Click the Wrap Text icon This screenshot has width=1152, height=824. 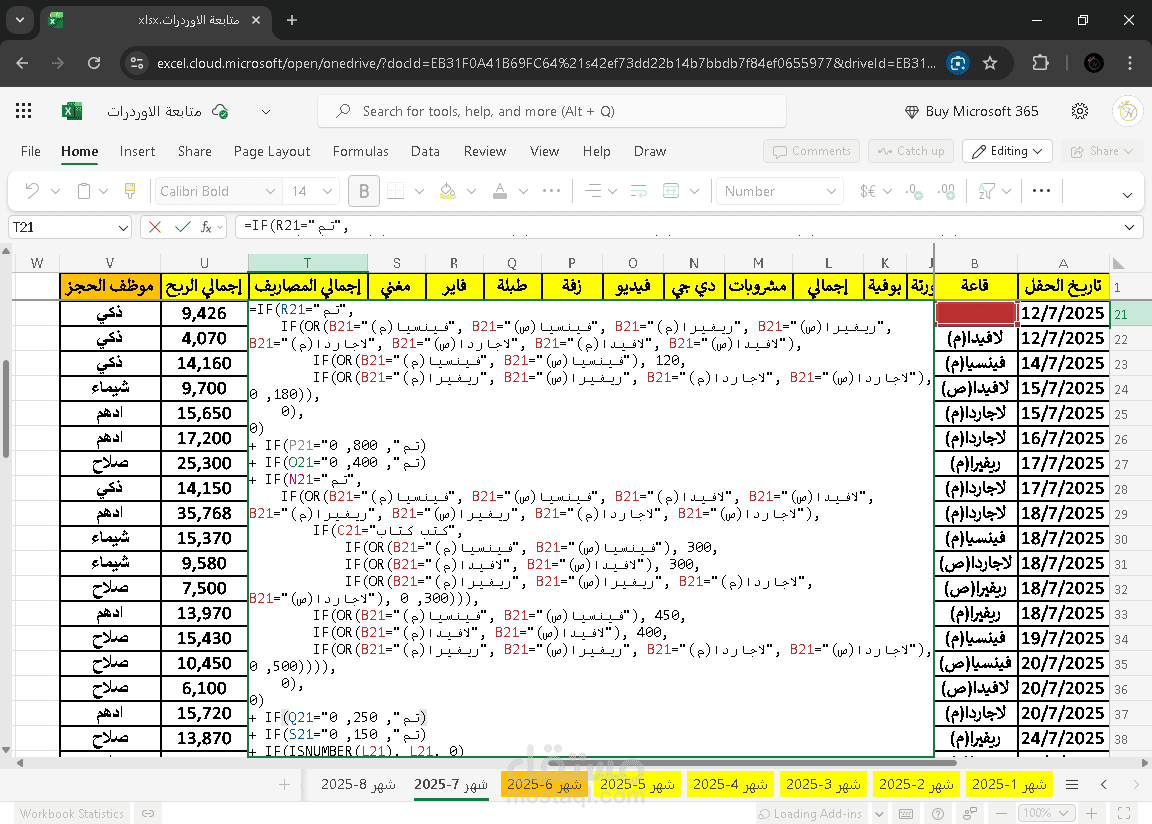[x=638, y=191]
